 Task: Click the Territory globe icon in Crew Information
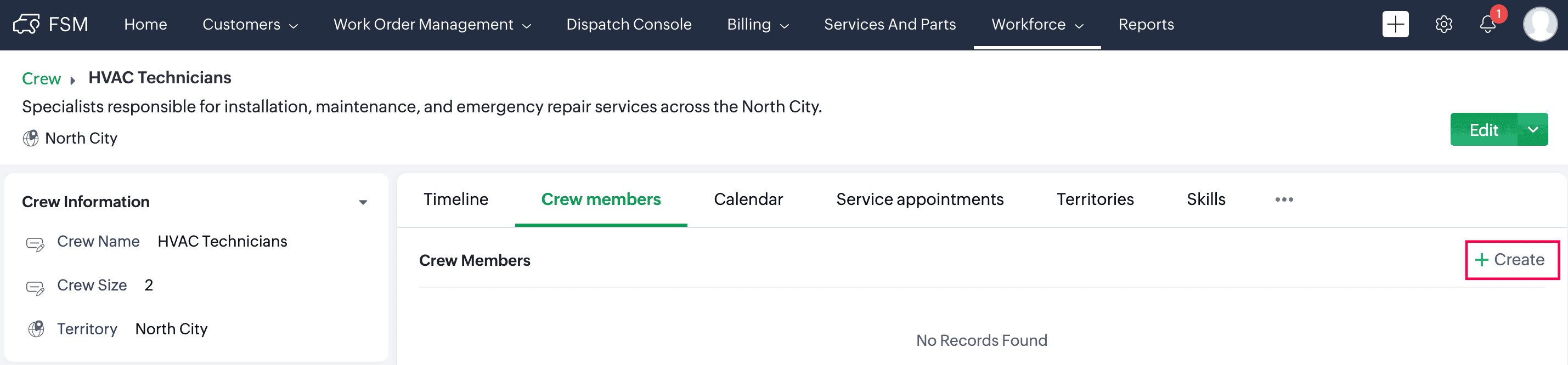coord(37,329)
